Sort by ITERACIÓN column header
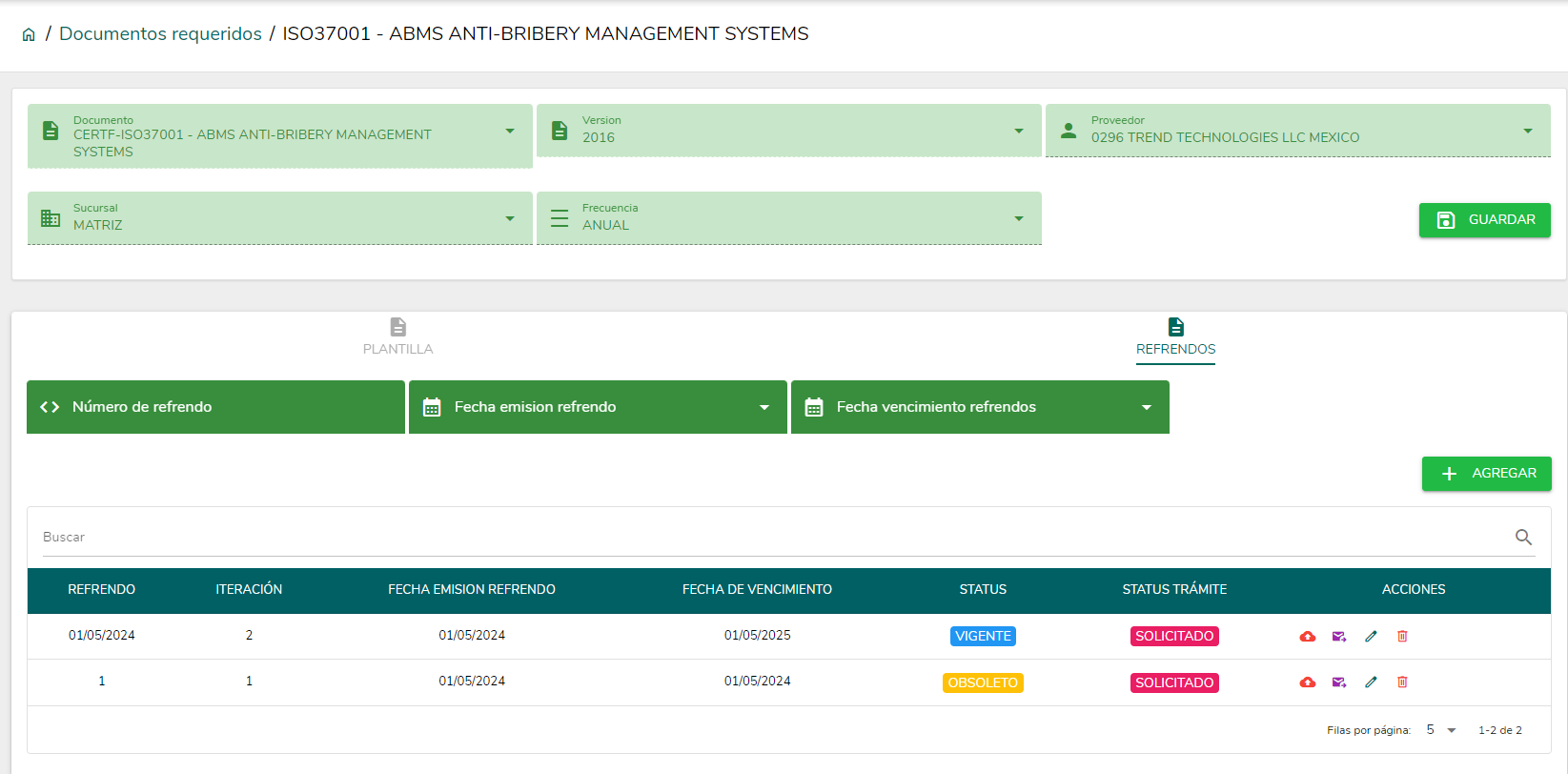1568x774 pixels. pyautogui.click(x=249, y=590)
